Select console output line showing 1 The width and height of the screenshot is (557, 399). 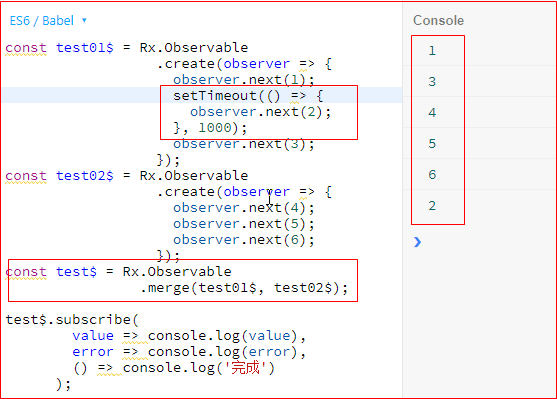tap(432, 51)
